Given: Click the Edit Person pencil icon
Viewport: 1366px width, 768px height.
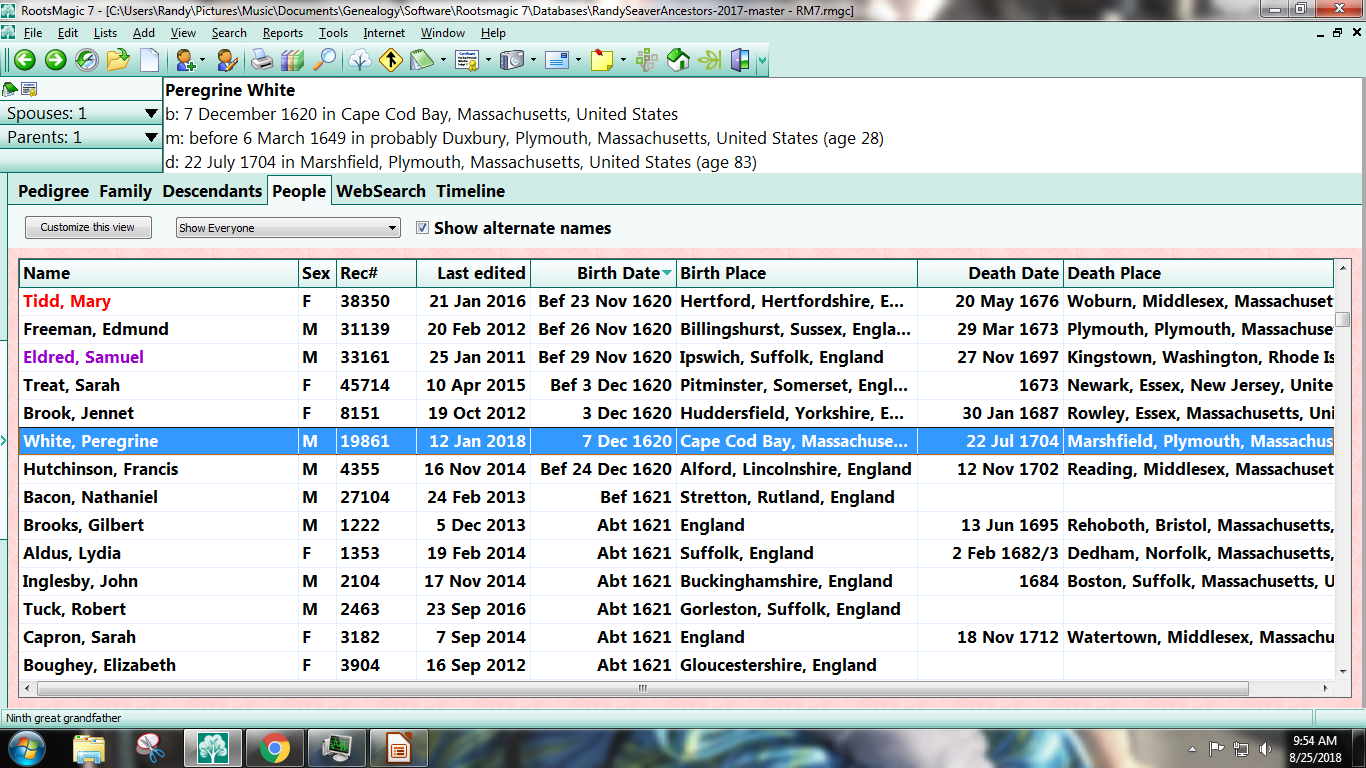Looking at the screenshot, I should pyautogui.click(x=227, y=60).
